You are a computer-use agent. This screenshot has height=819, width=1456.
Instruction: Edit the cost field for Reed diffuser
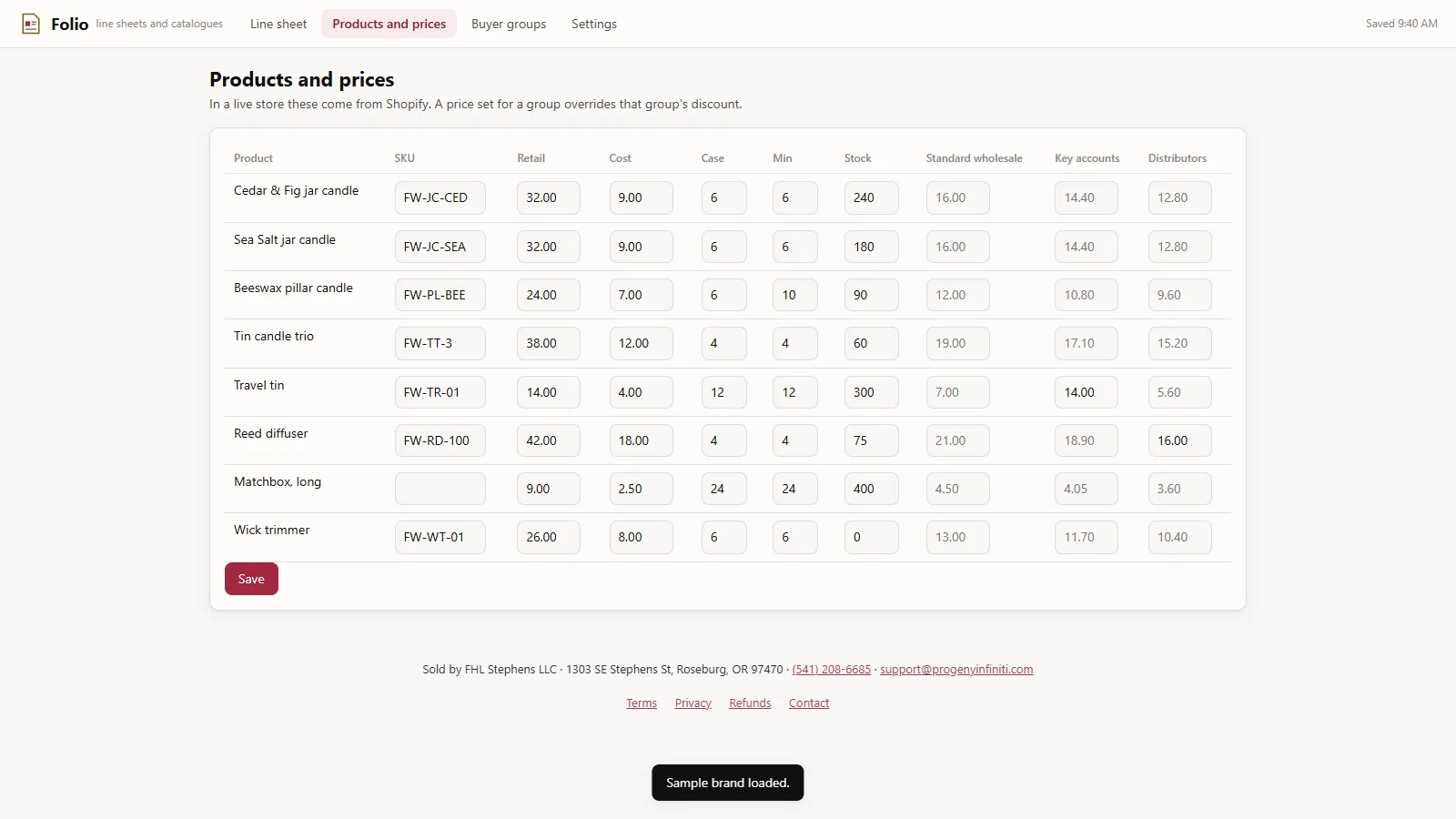coord(641,440)
